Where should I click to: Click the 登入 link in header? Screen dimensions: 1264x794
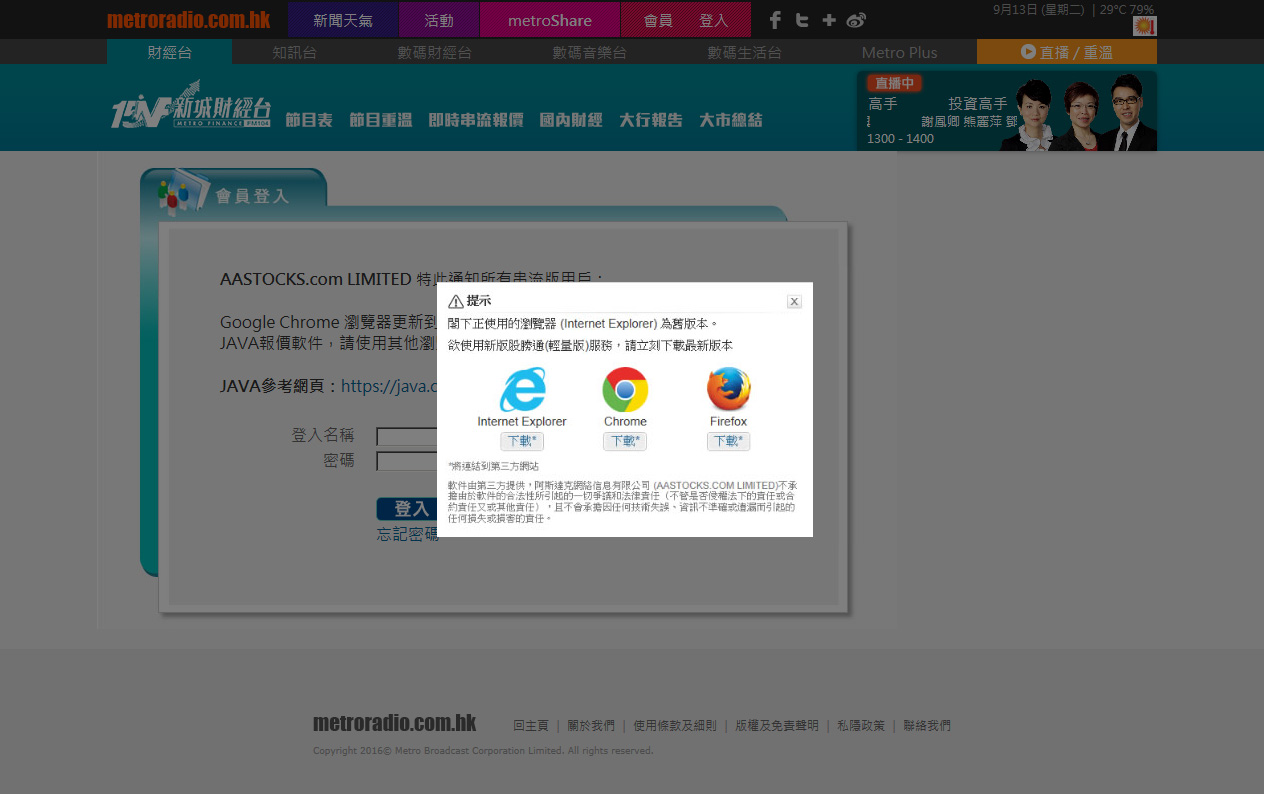pos(713,20)
